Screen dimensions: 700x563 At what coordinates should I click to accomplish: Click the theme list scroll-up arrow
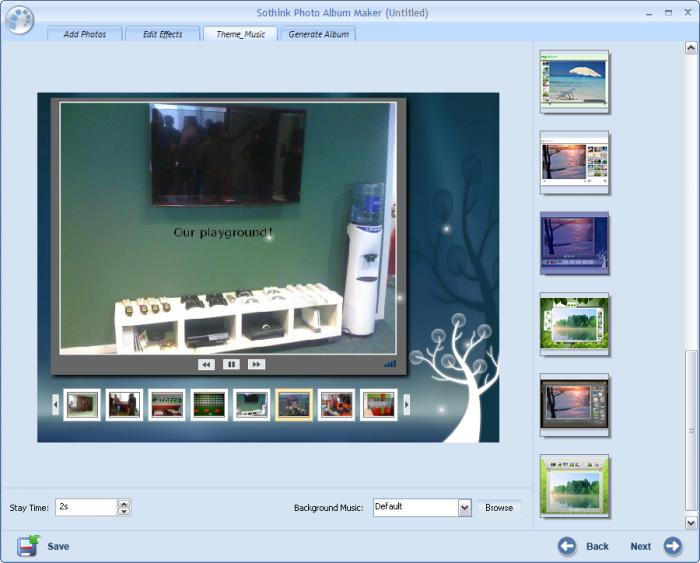pos(691,48)
